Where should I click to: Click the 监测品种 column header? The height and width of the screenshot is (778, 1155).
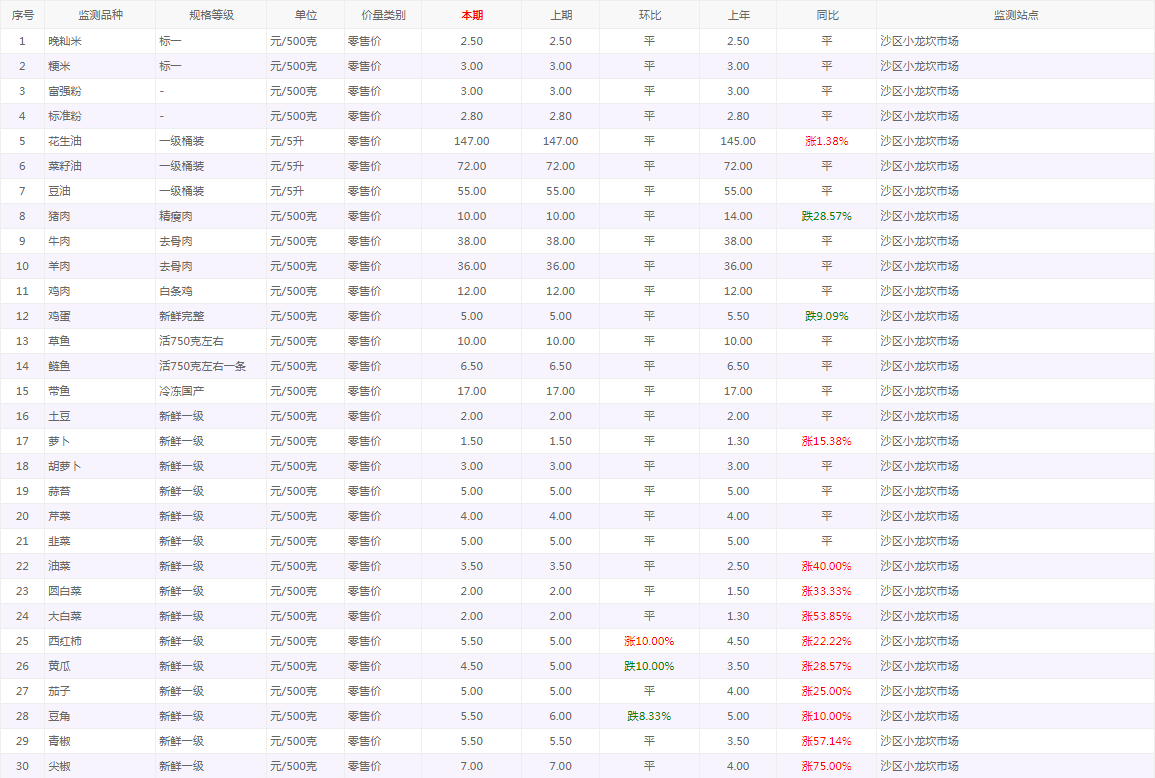coord(100,15)
